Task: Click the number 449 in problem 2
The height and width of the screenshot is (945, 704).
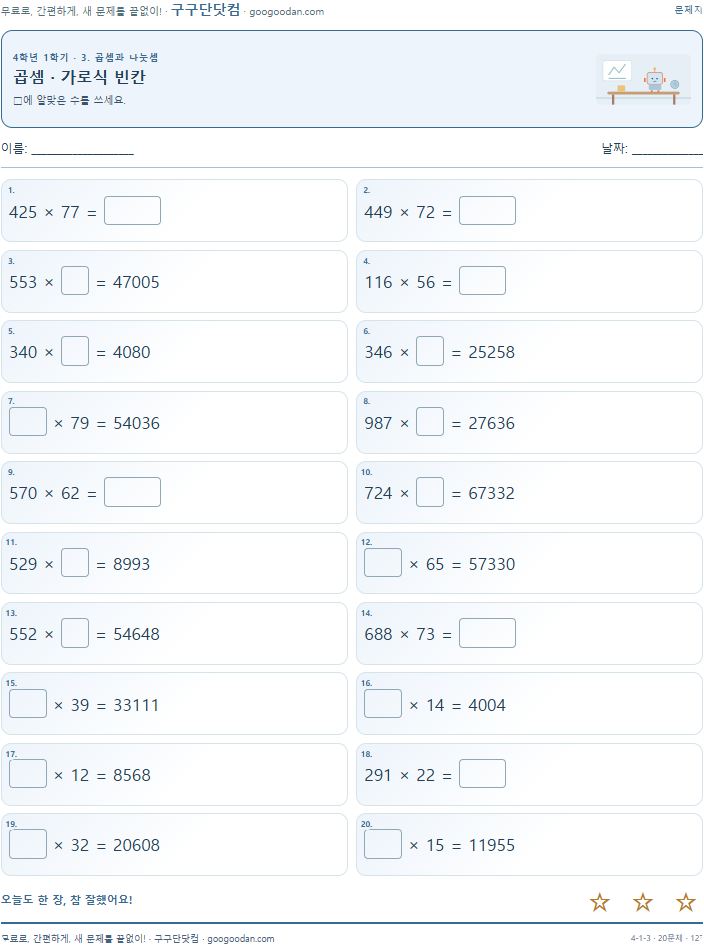Action: [379, 212]
